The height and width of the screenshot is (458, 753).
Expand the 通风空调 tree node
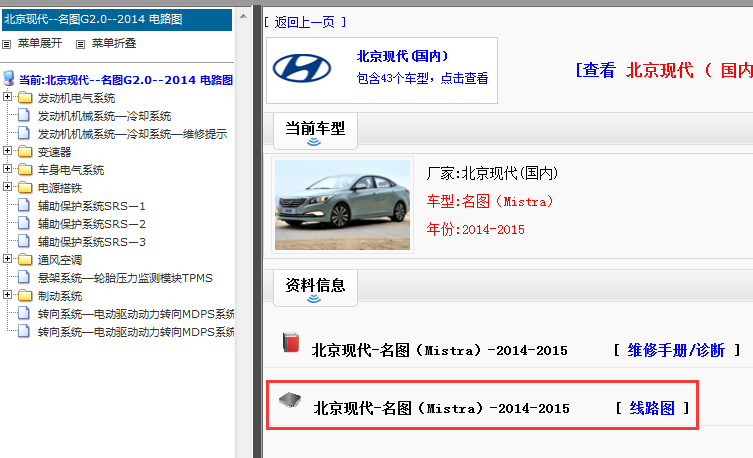[x=7, y=259]
